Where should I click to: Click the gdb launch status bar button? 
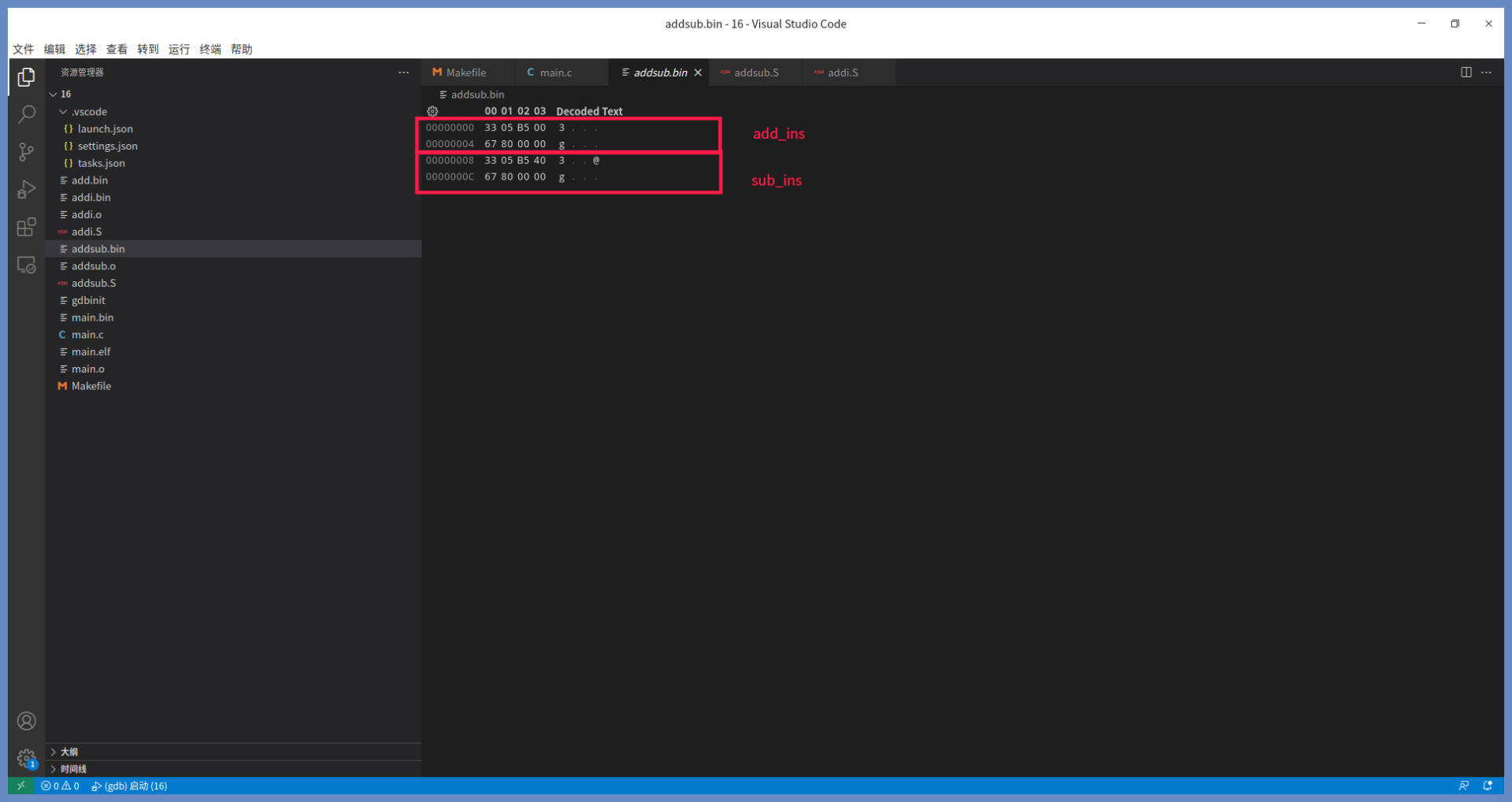click(x=129, y=785)
